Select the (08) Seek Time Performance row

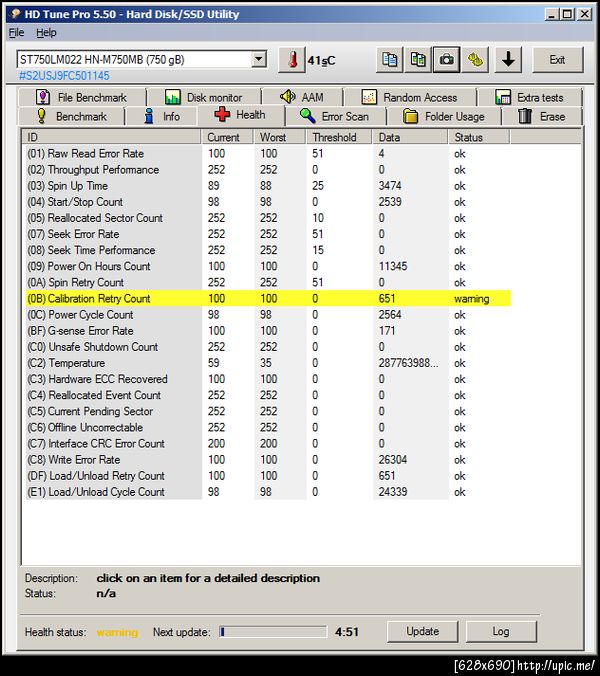[x=268, y=250]
